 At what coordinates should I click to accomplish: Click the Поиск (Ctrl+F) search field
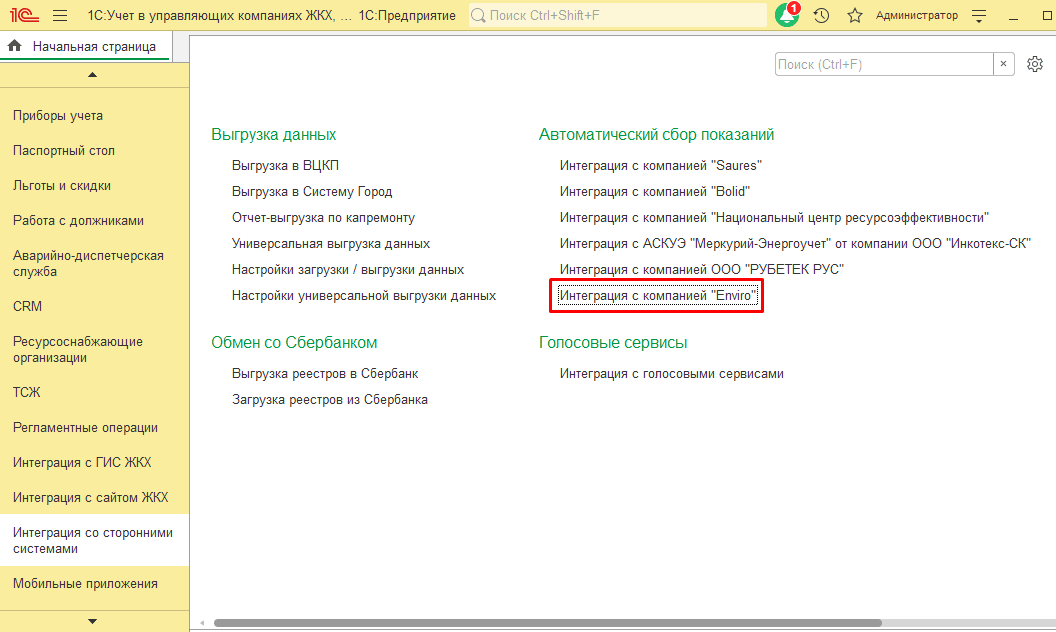tap(884, 64)
